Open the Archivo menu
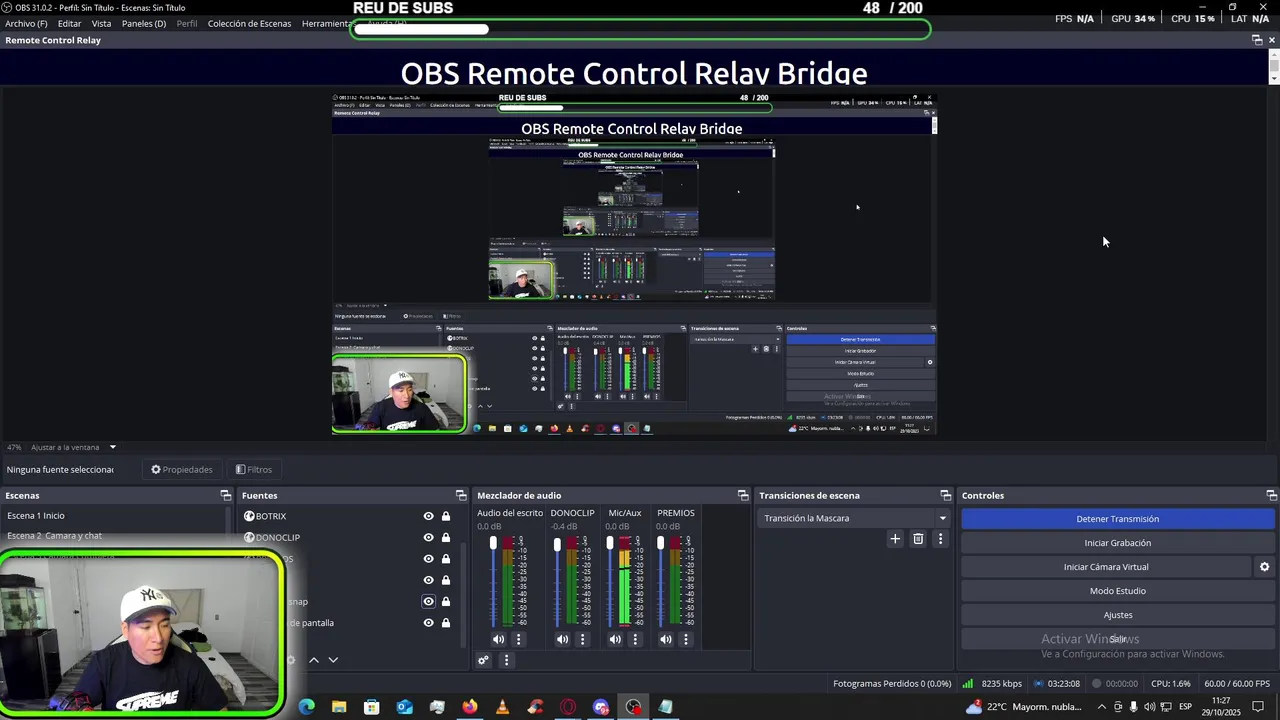This screenshot has height=720, width=1280. (26, 23)
